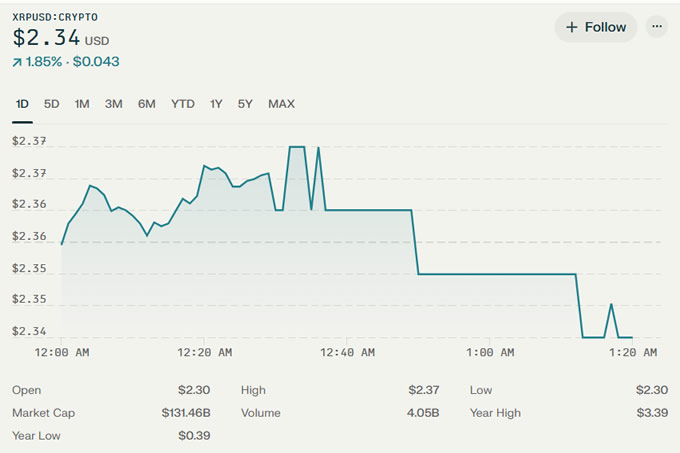Screen dimensions: 680x453
Task: Open the three-dot more options menu
Action: click(656, 27)
